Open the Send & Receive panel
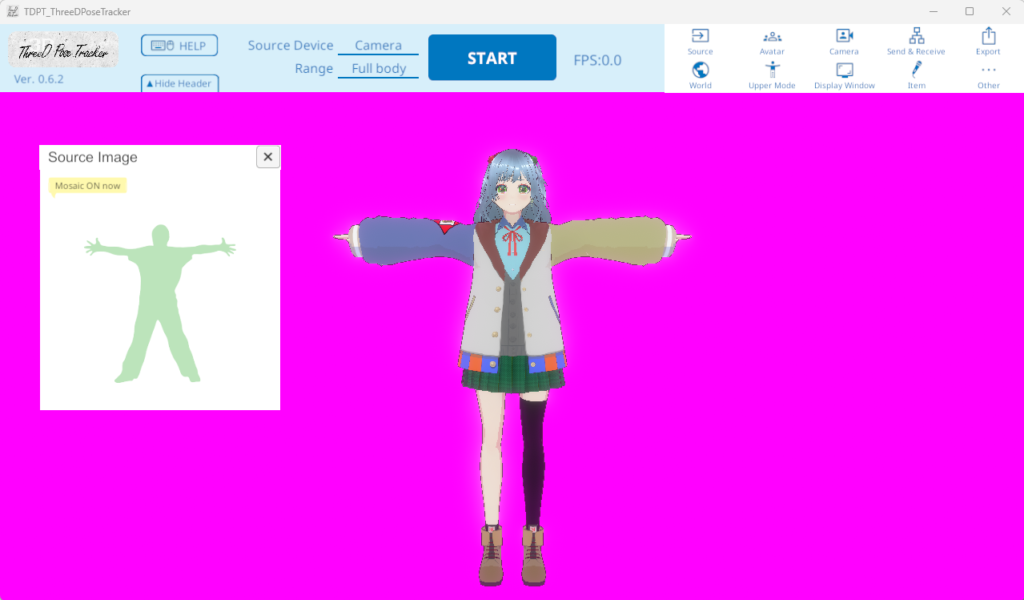The width and height of the screenshot is (1024, 600). click(x=916, y=41)
